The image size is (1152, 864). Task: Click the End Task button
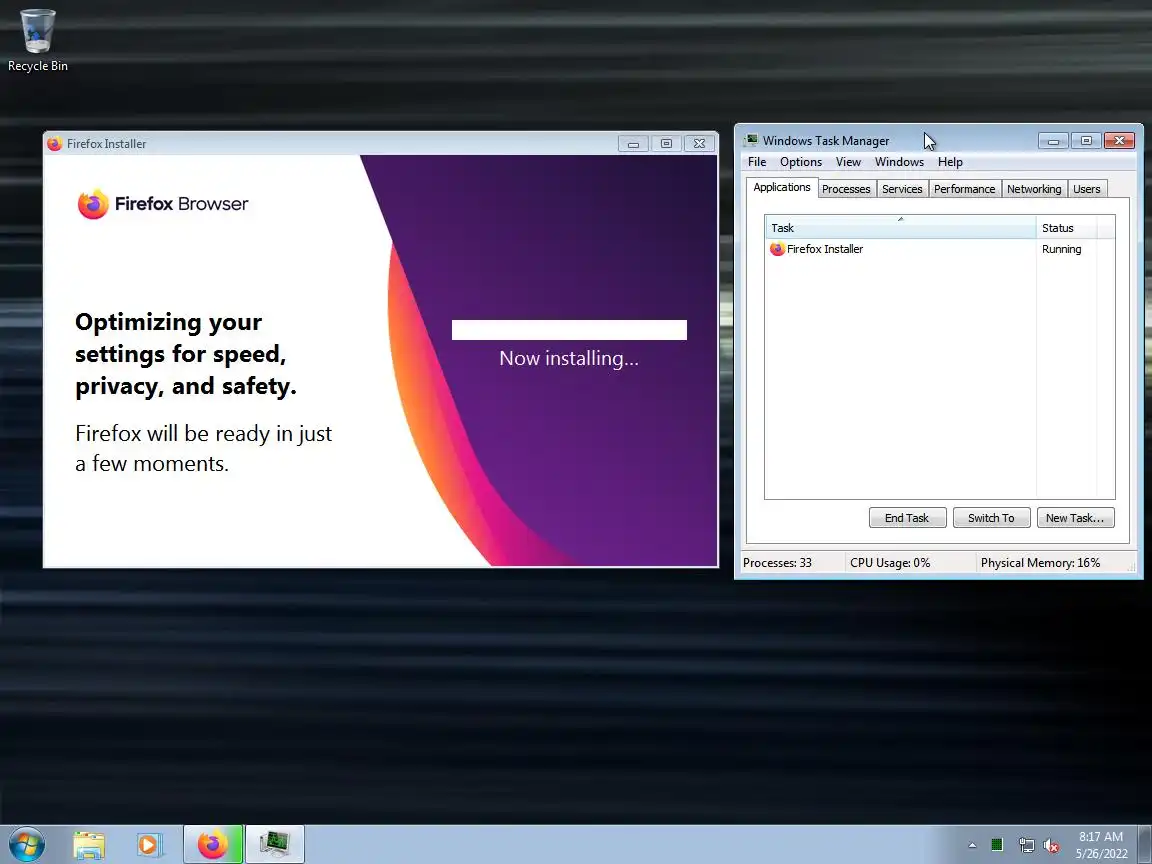(907, 518)
